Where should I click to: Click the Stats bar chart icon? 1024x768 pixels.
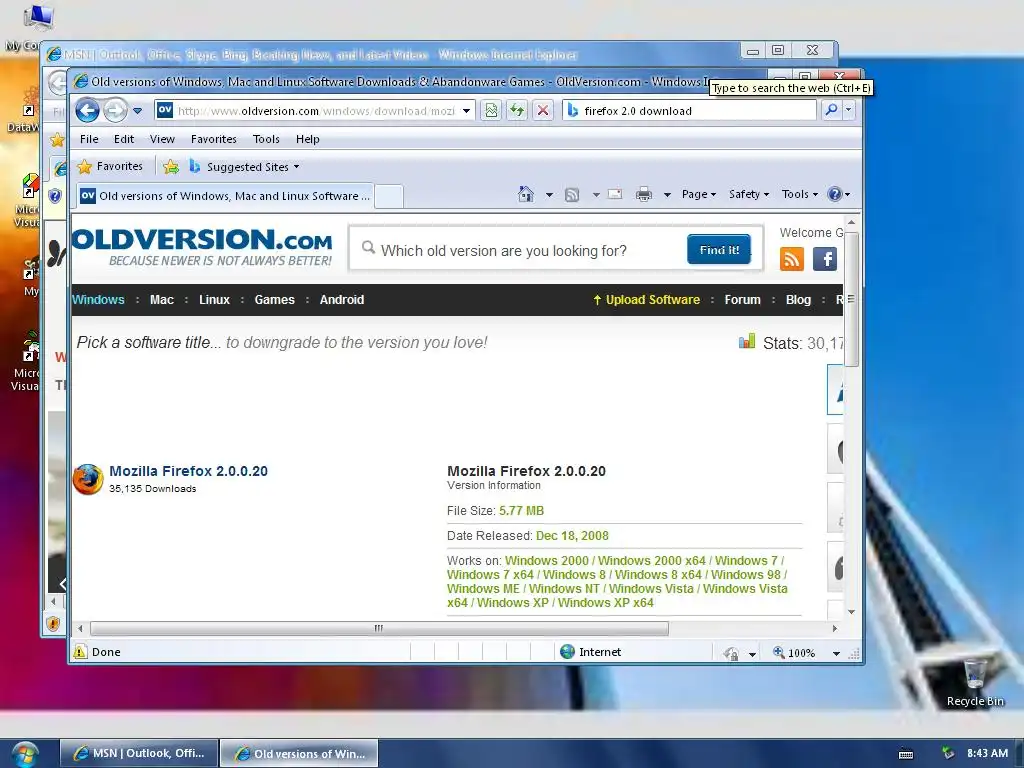(x=746, y=342)
